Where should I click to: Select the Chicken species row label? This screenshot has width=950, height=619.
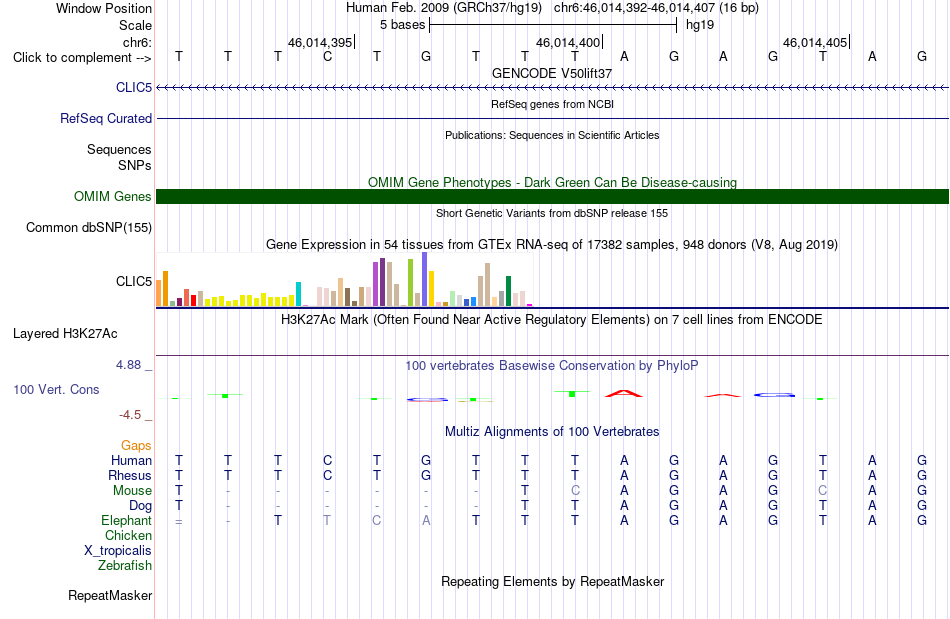[x=128, y=535]
